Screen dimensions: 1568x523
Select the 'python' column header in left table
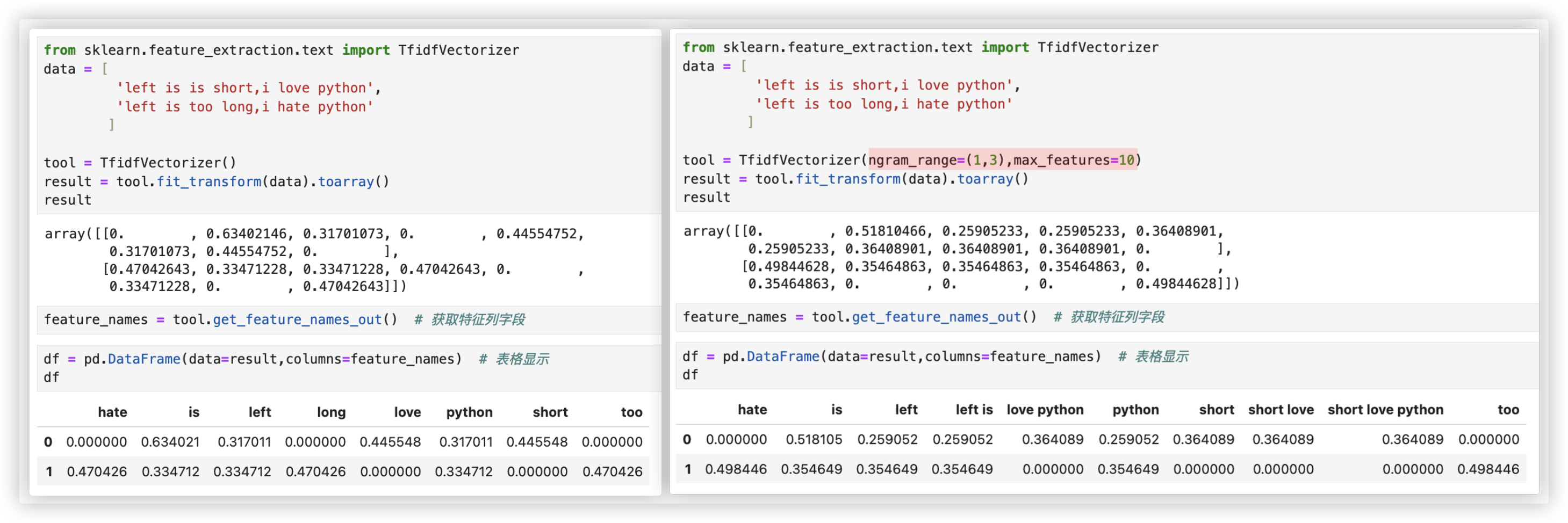[469, 412]
